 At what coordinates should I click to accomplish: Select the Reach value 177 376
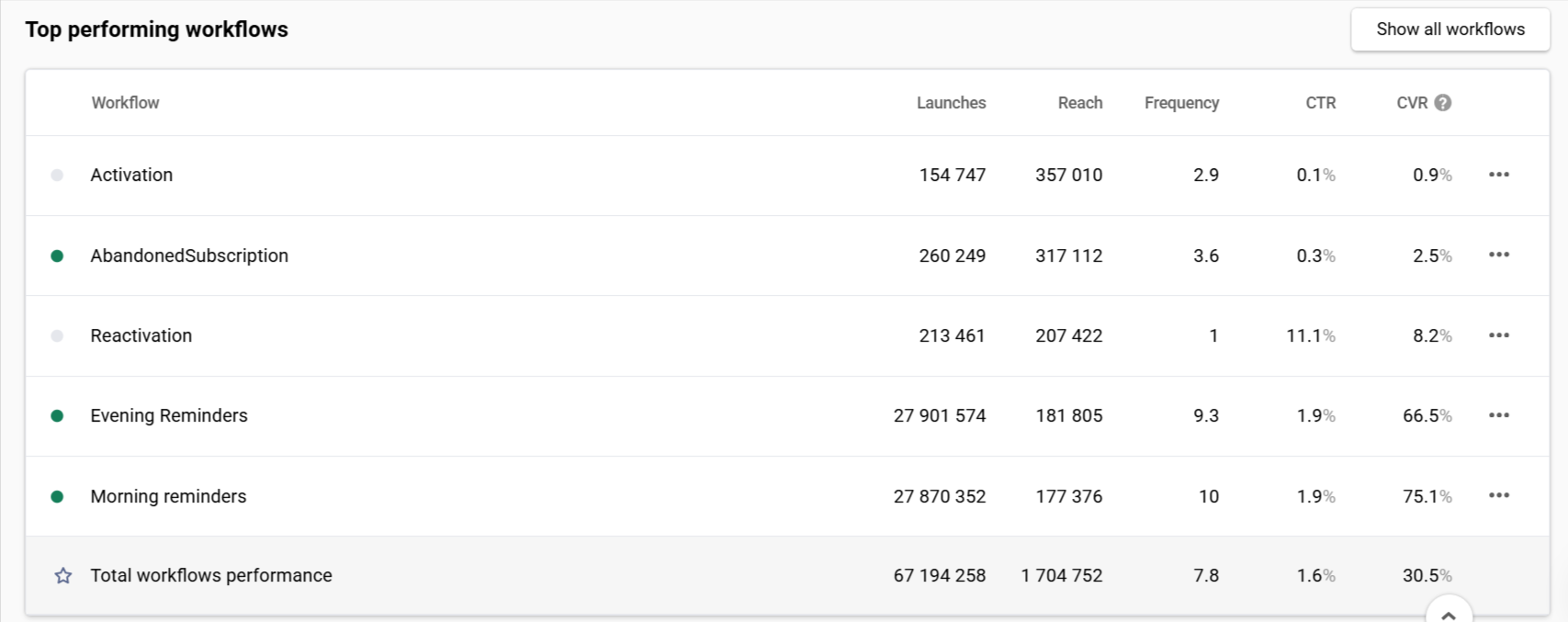pyautogui.click(x=1068, y=496)
